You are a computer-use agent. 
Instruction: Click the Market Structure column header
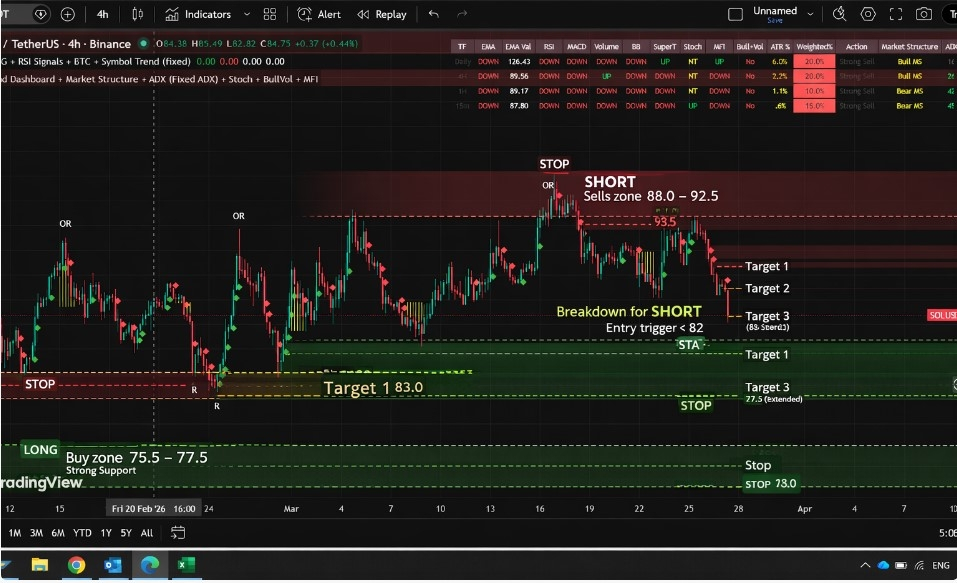[909, 46]
